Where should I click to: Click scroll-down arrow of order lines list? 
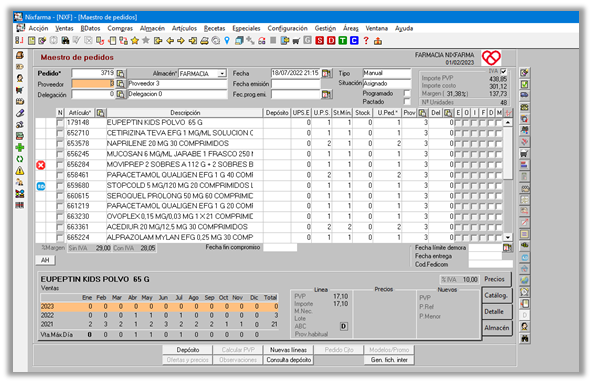coord(508,238)
